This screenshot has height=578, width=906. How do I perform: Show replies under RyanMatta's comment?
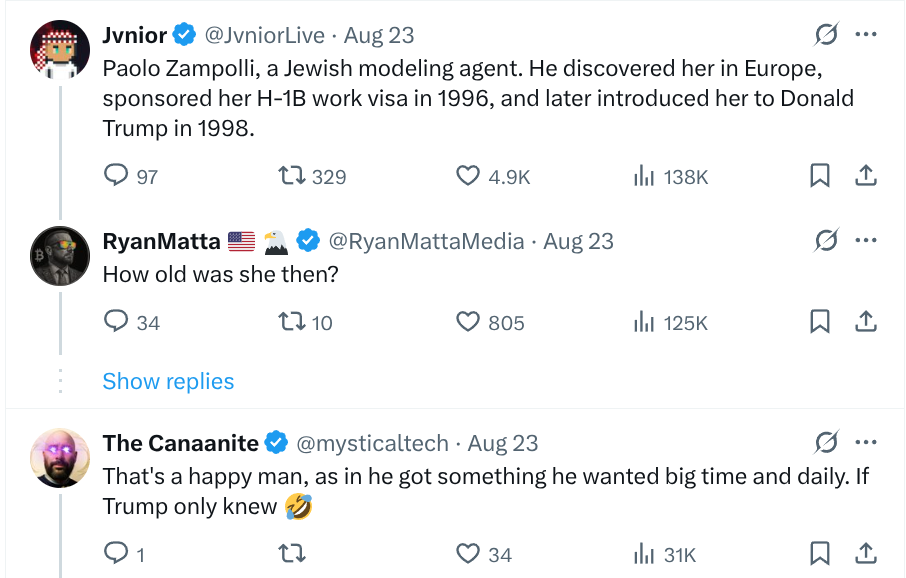(168, 381)
